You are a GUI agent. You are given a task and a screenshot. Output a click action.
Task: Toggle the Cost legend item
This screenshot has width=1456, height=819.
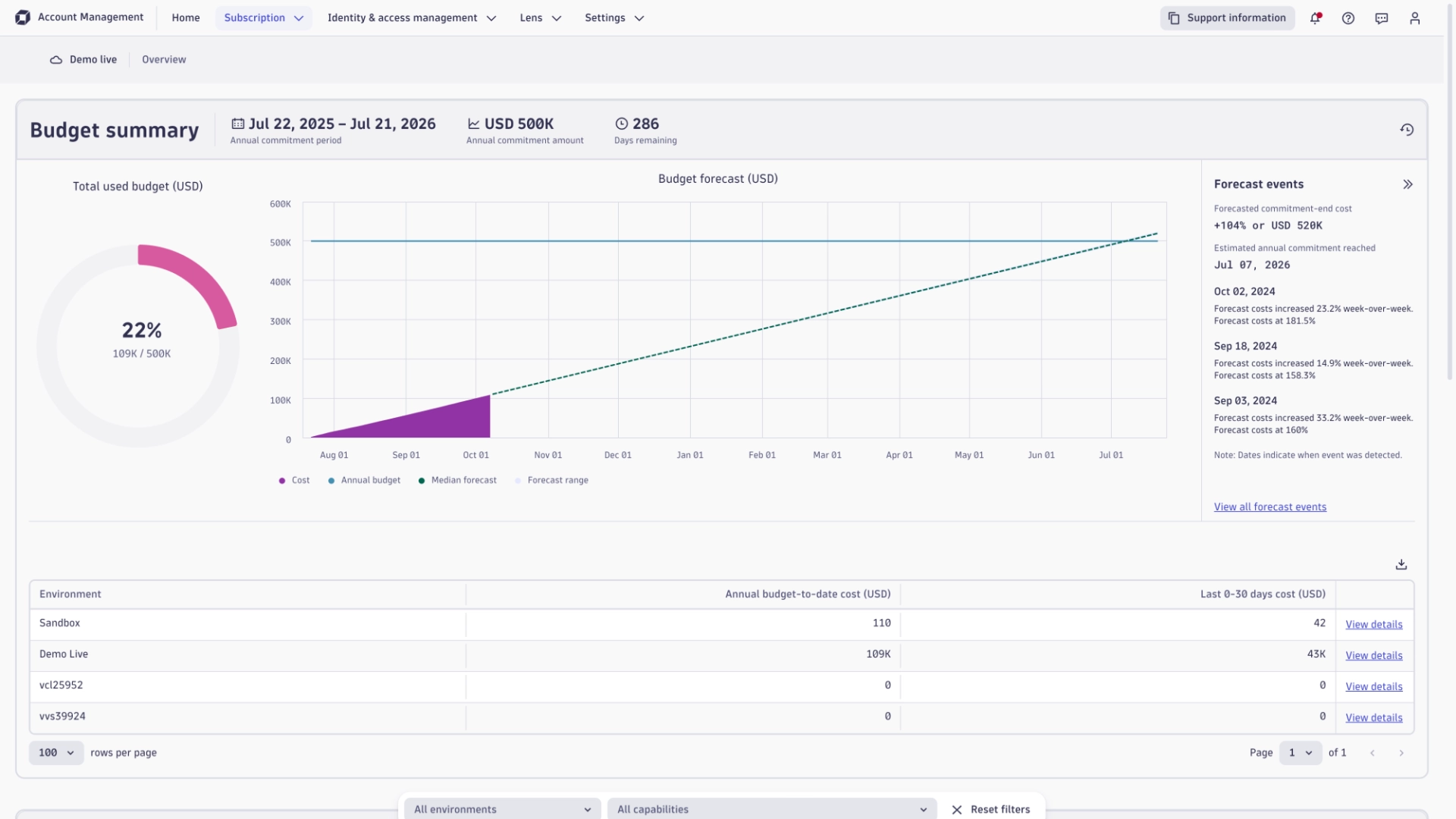pyautogui.click(x=293, y=480)
